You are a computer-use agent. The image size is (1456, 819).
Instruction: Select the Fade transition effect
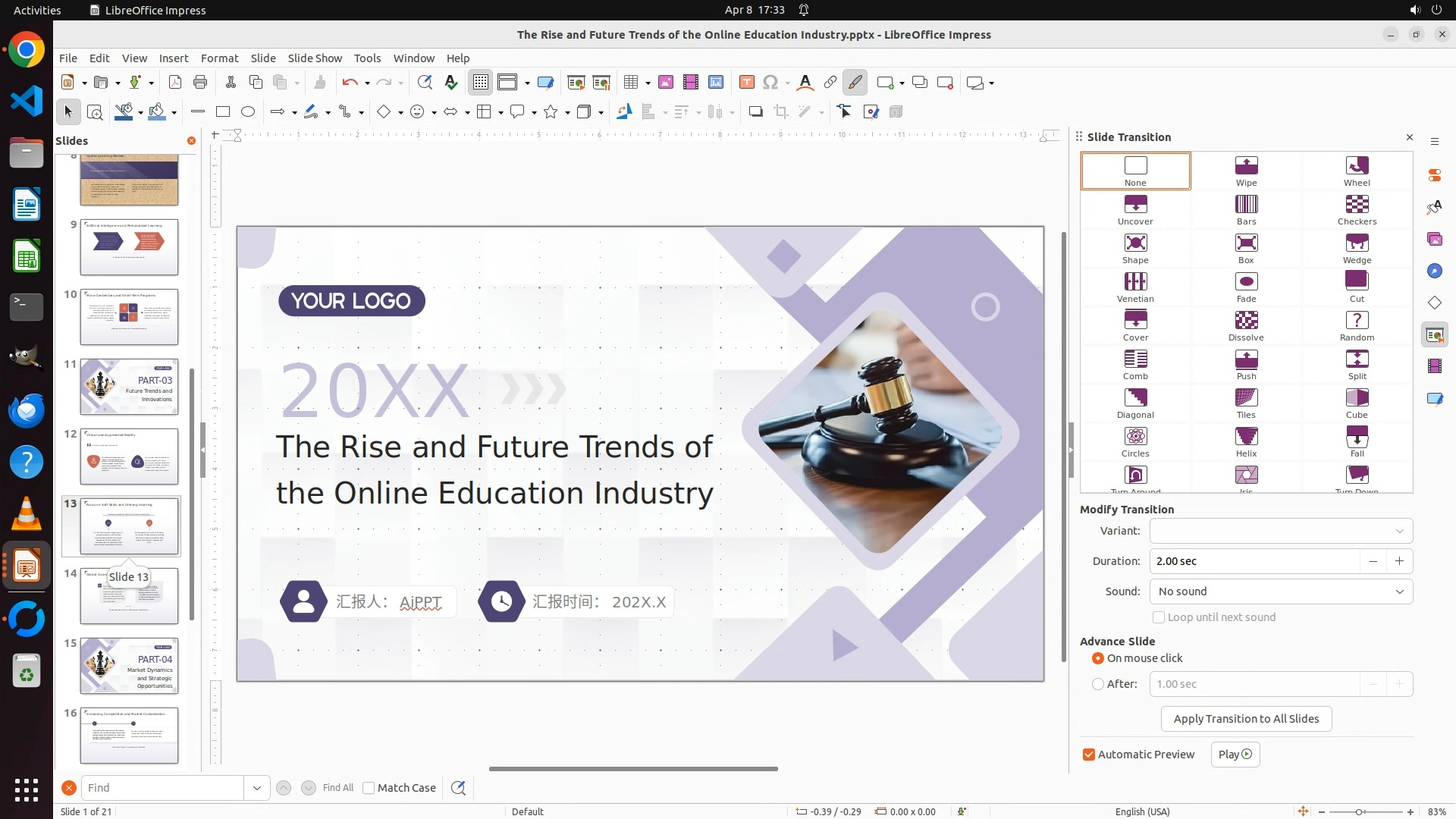click(1246, 287)
